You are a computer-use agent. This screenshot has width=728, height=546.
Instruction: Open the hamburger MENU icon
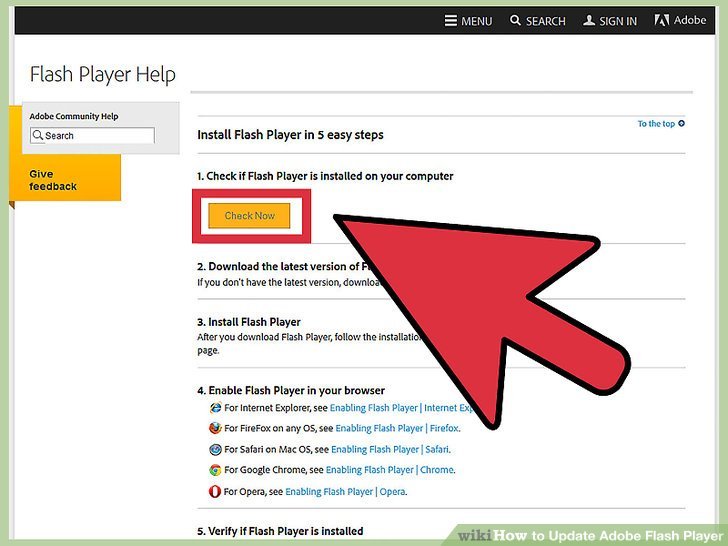pyautogui.click(x=450, y=20)
